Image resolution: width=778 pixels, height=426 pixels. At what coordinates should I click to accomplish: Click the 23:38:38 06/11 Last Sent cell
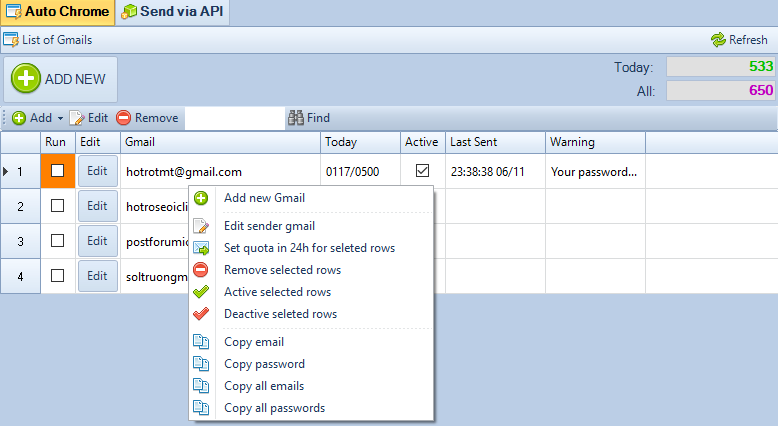pyautogui.click(x=495, y=172)
